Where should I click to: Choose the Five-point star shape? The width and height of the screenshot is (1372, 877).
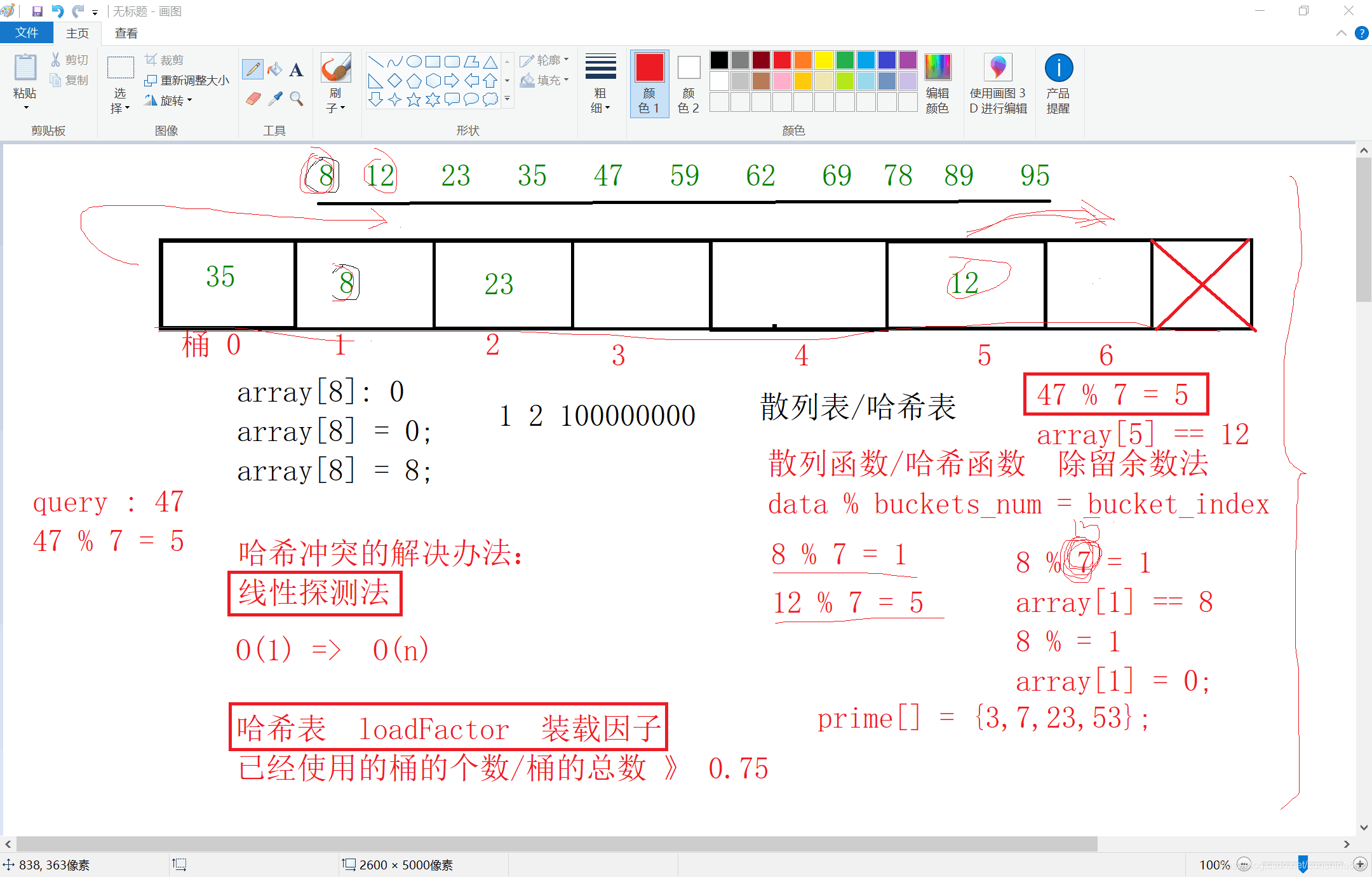pyautogui.click(x=414, y=100)
